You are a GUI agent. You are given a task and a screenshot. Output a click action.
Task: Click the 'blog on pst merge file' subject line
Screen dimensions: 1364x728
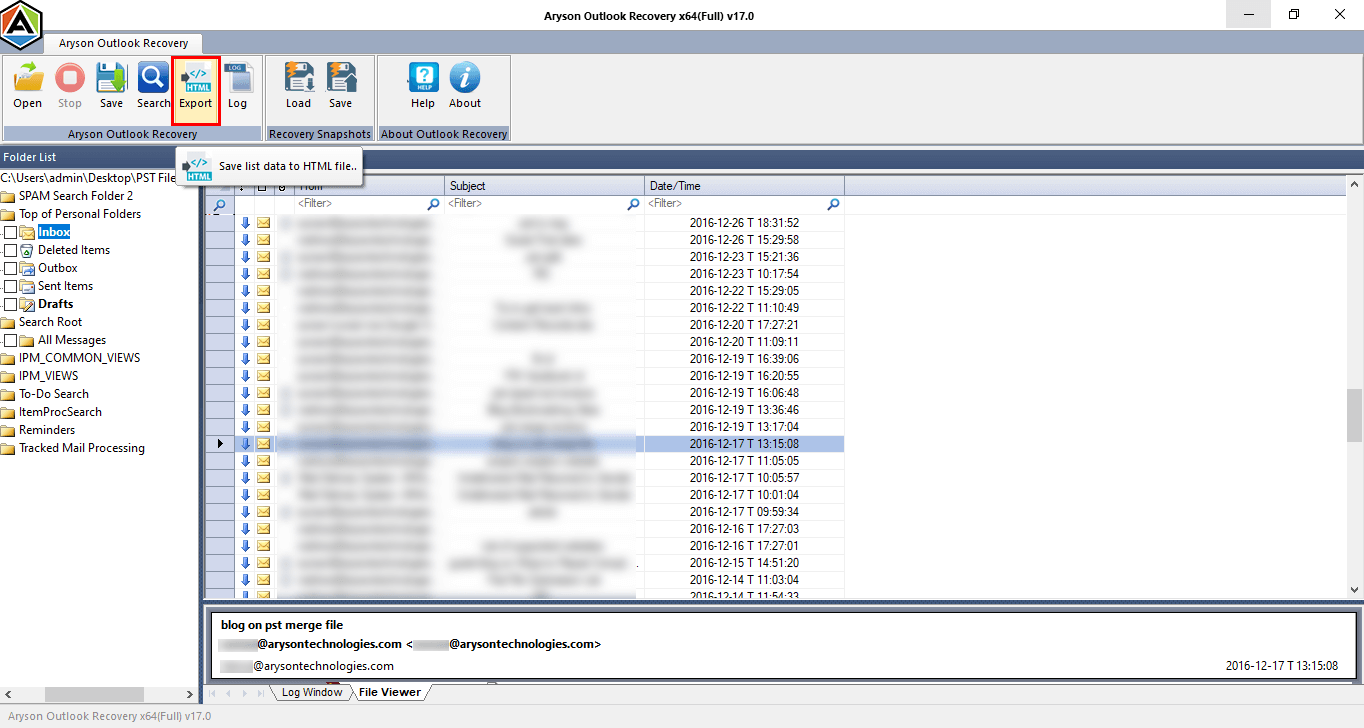point(282,625)
